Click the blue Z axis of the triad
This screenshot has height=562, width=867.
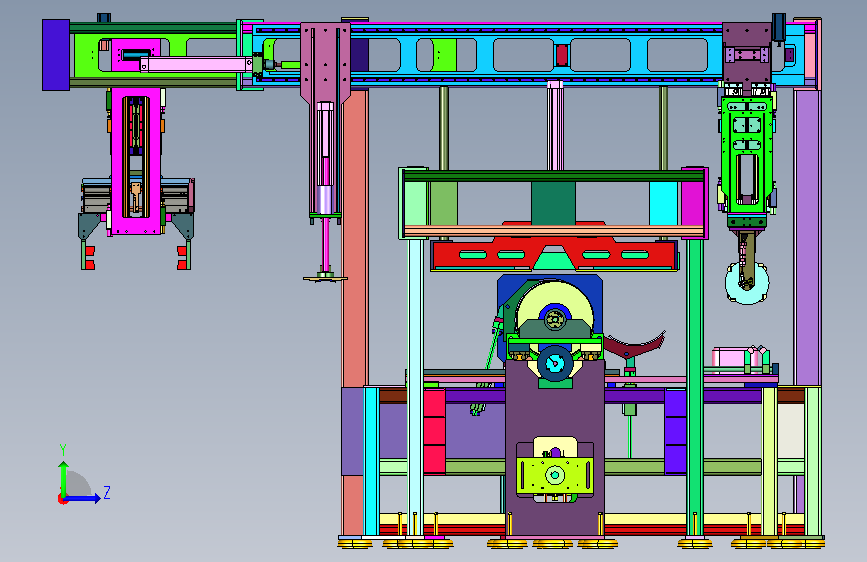coord(83,498)
